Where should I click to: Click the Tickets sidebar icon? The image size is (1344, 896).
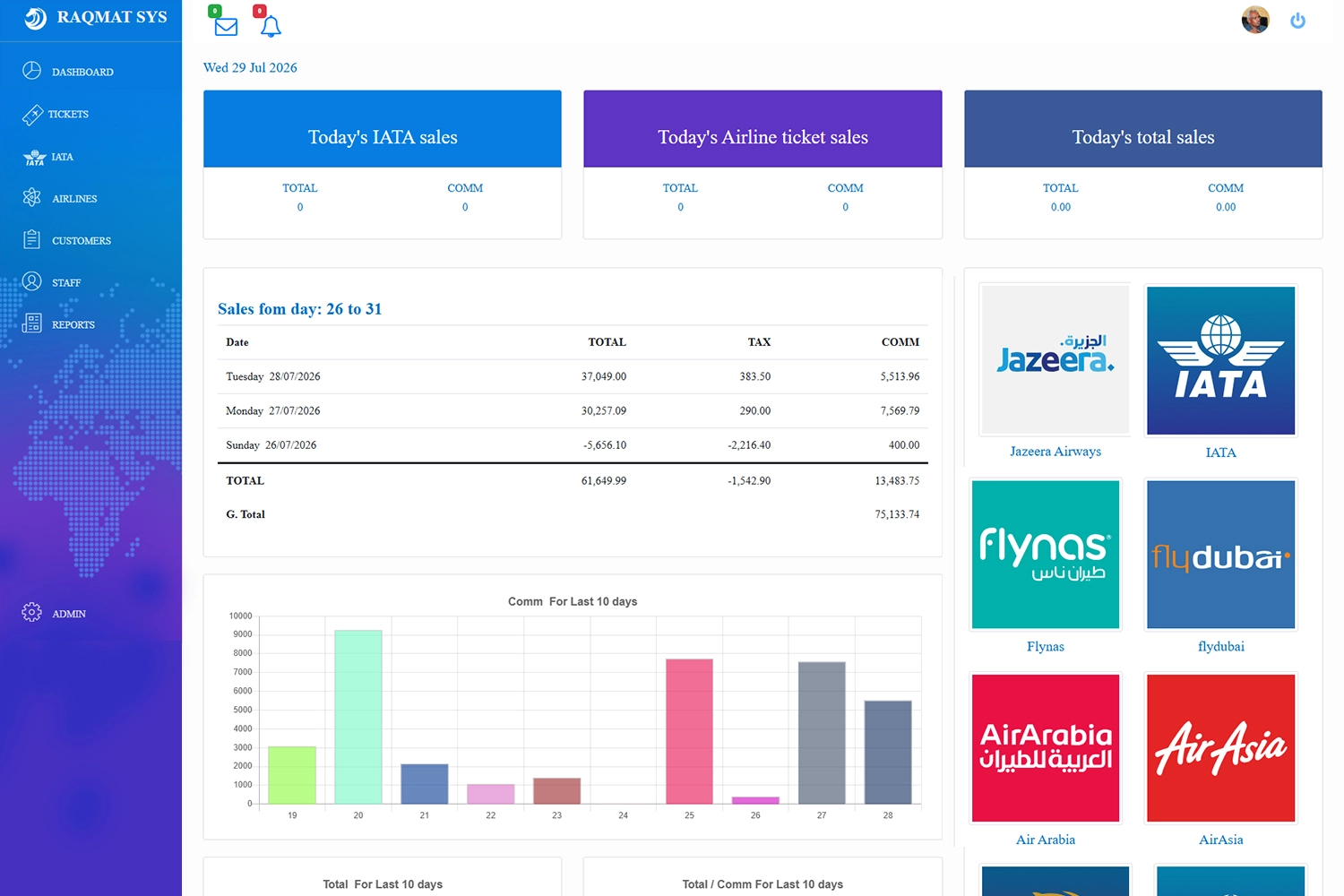tap(32, 114)
